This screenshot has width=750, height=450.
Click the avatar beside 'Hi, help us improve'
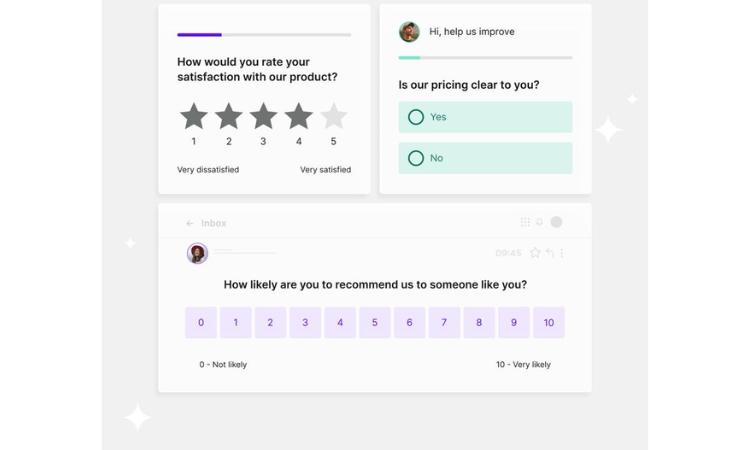(409, 32)
